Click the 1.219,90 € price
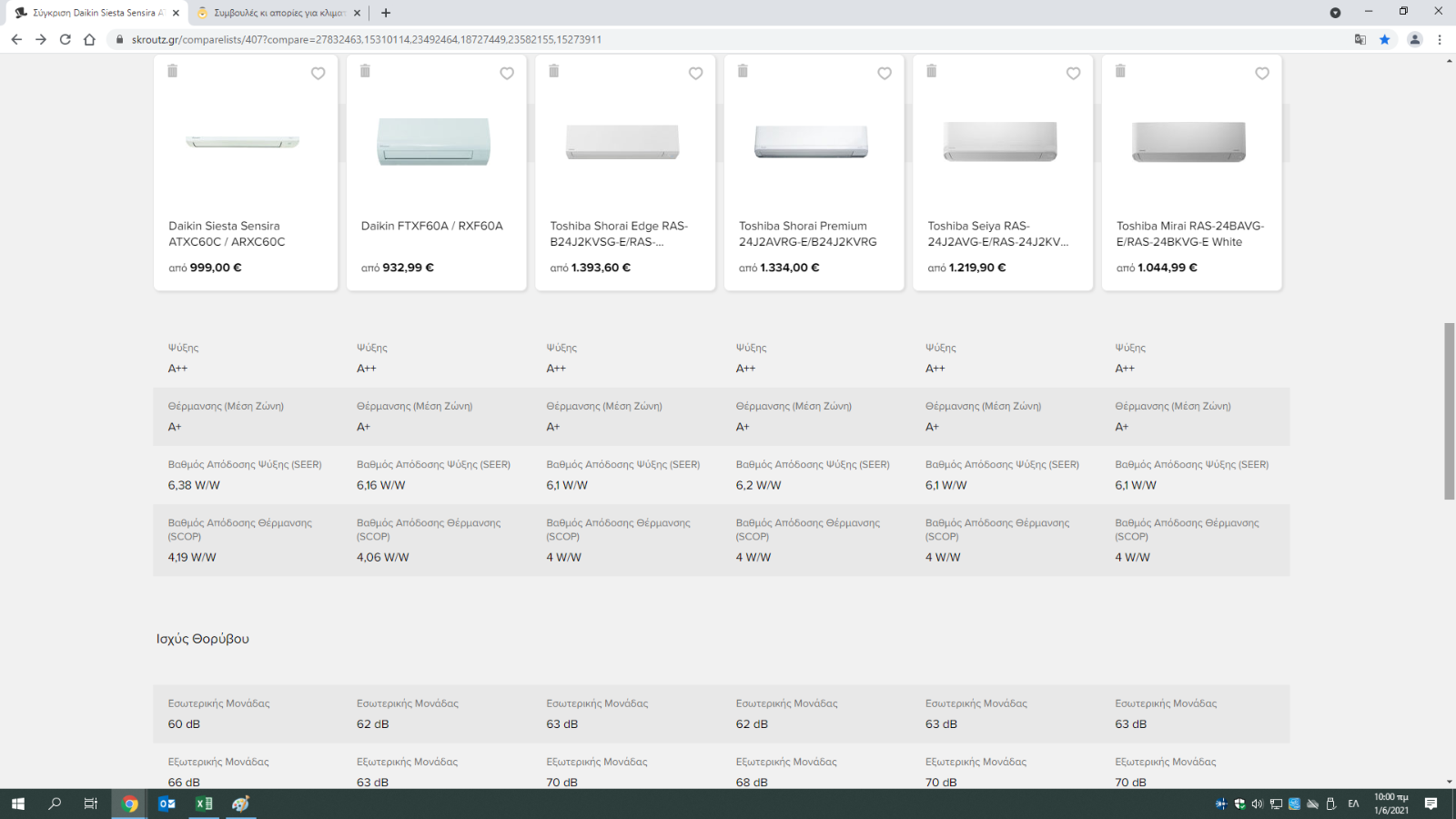This screenshot has height=819, width=1456. click(x=977, y=268)
